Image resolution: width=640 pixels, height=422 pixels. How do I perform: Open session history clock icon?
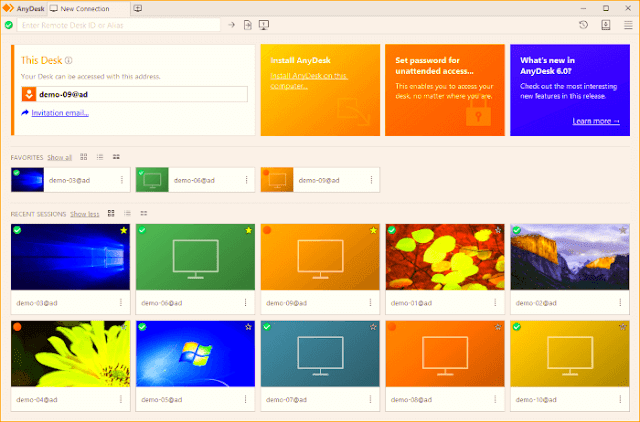click(583, 25)
